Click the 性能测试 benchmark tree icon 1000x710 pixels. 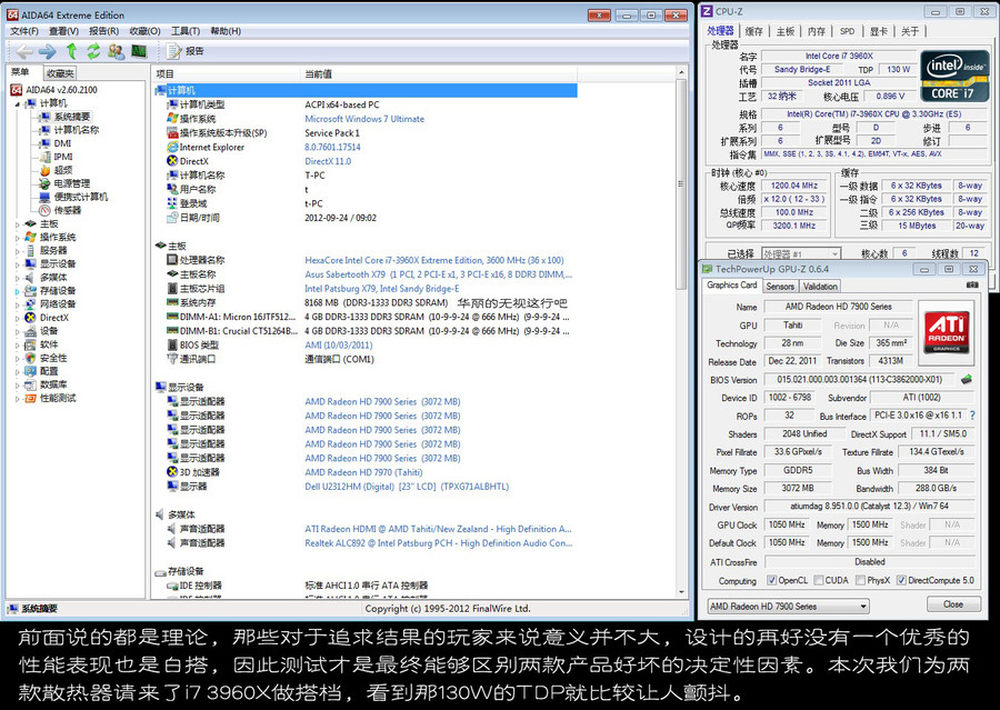coord(30,398)
